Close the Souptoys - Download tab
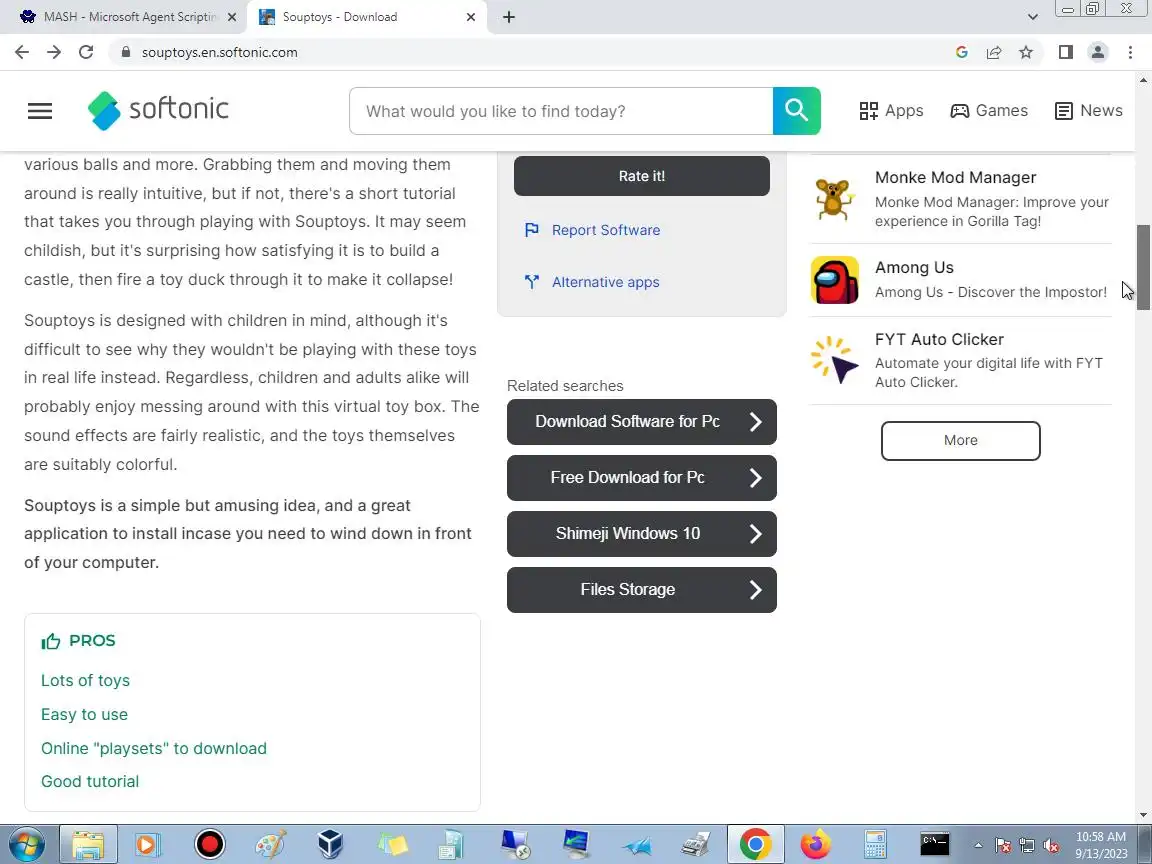 click(x=471, y=17)
